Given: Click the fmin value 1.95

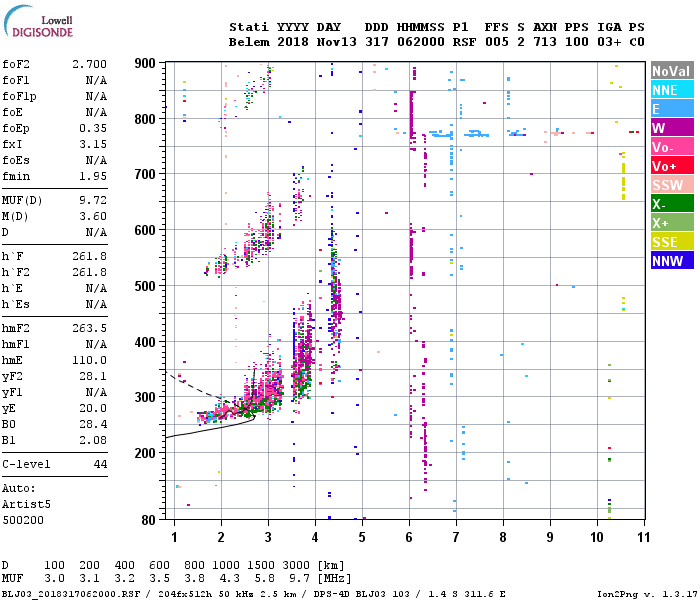Looking at the screenshot, I should 93,176.
